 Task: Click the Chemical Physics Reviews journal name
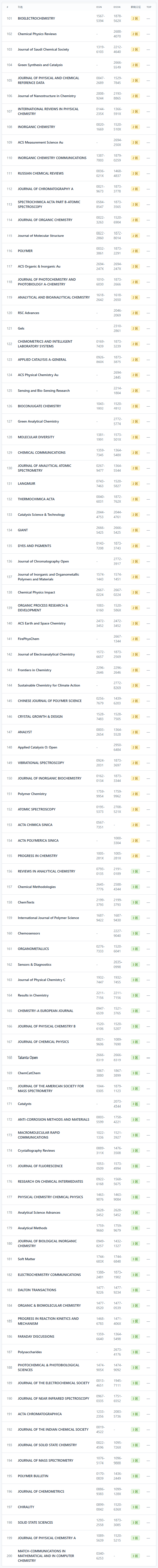37,34
